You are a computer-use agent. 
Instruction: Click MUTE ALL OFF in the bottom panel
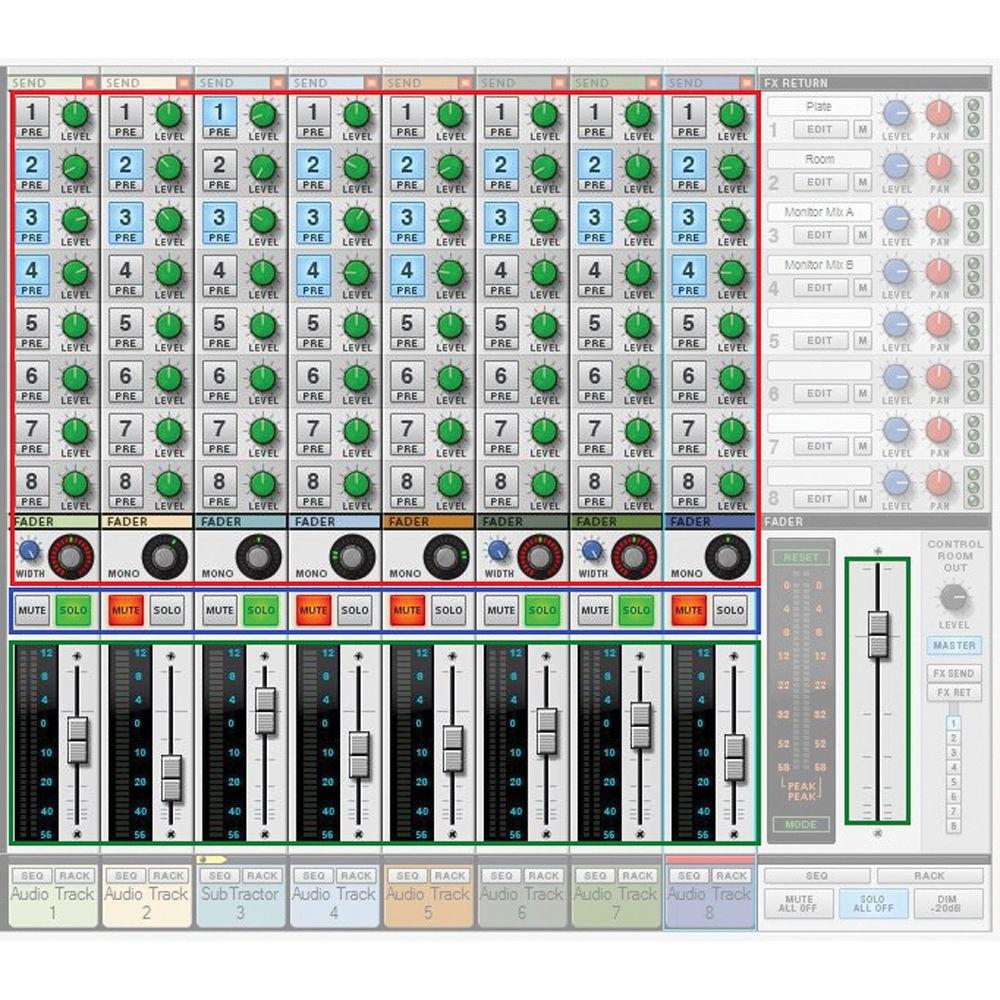pyautogui.click(x=797, y=903)
